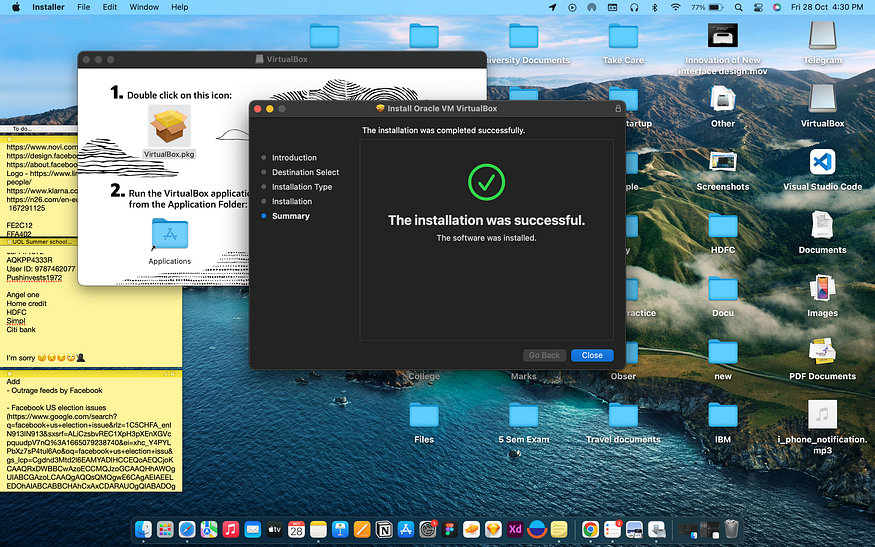Click the Siri icon in menu bar
Viewport: 875px width, 547px height.
pyautogui.click(x=777, y=7)
